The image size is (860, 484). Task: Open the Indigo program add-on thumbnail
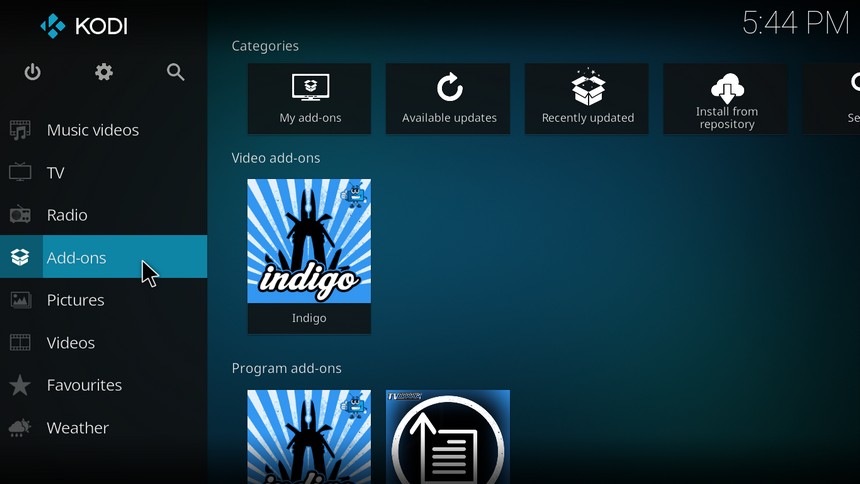[x=309, y=437]
